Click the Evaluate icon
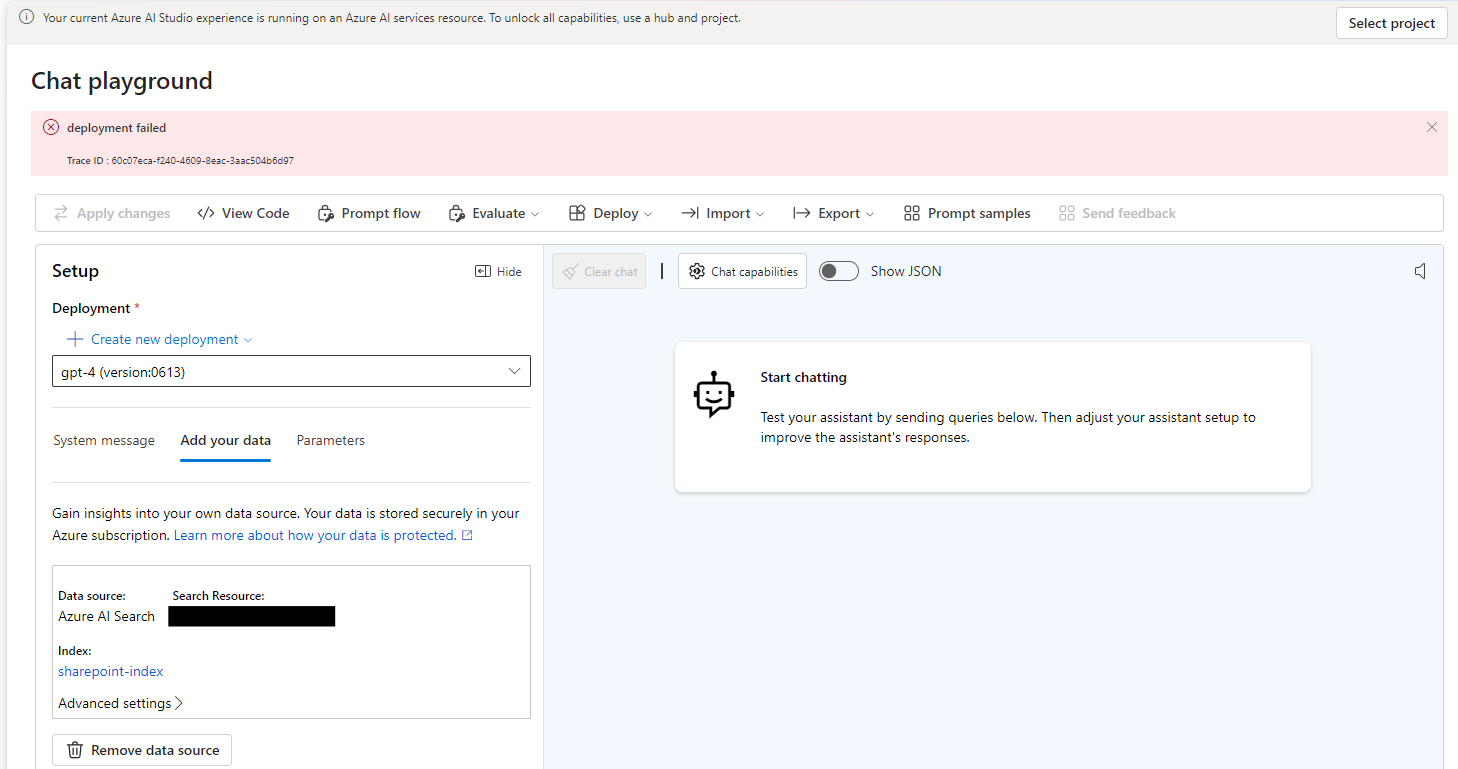 456,213
